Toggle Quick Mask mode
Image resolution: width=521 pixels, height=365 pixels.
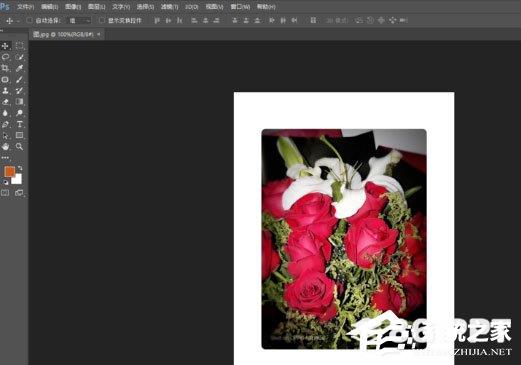tap(5, 193)
